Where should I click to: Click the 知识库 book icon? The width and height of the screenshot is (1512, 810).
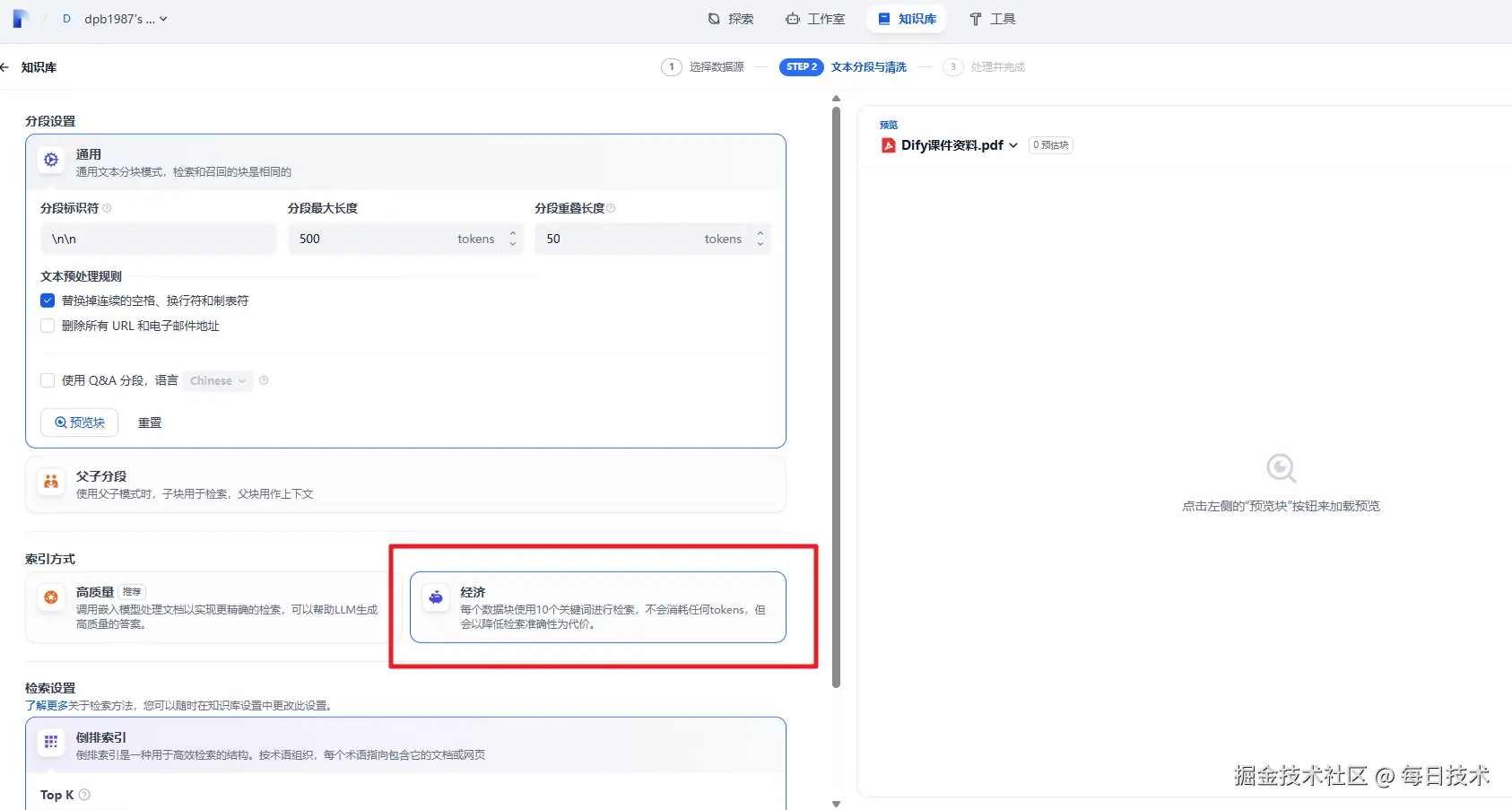pyautogui.click(x=884, y=19)
